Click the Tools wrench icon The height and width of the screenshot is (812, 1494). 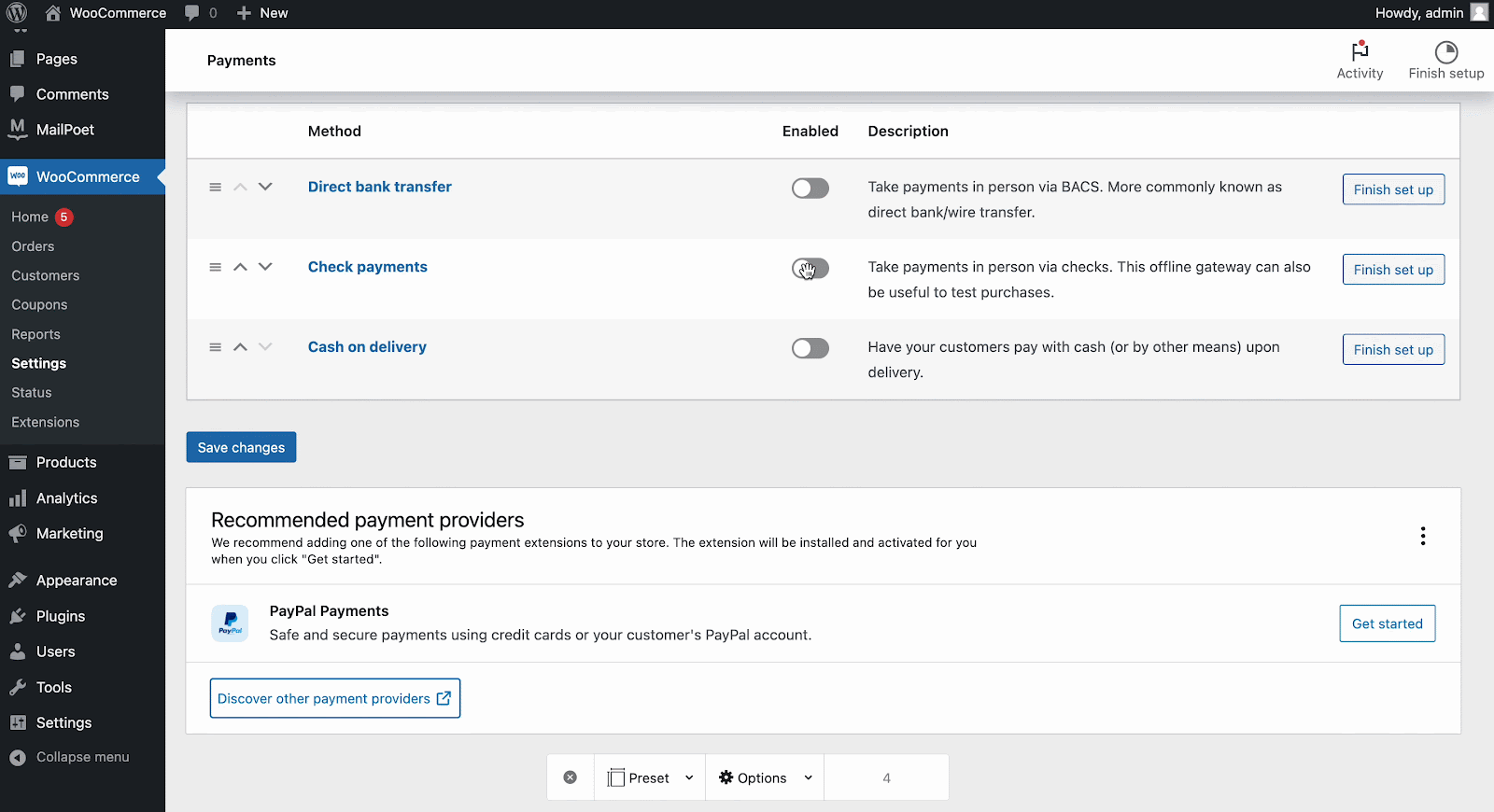click(x=18, y=687)
